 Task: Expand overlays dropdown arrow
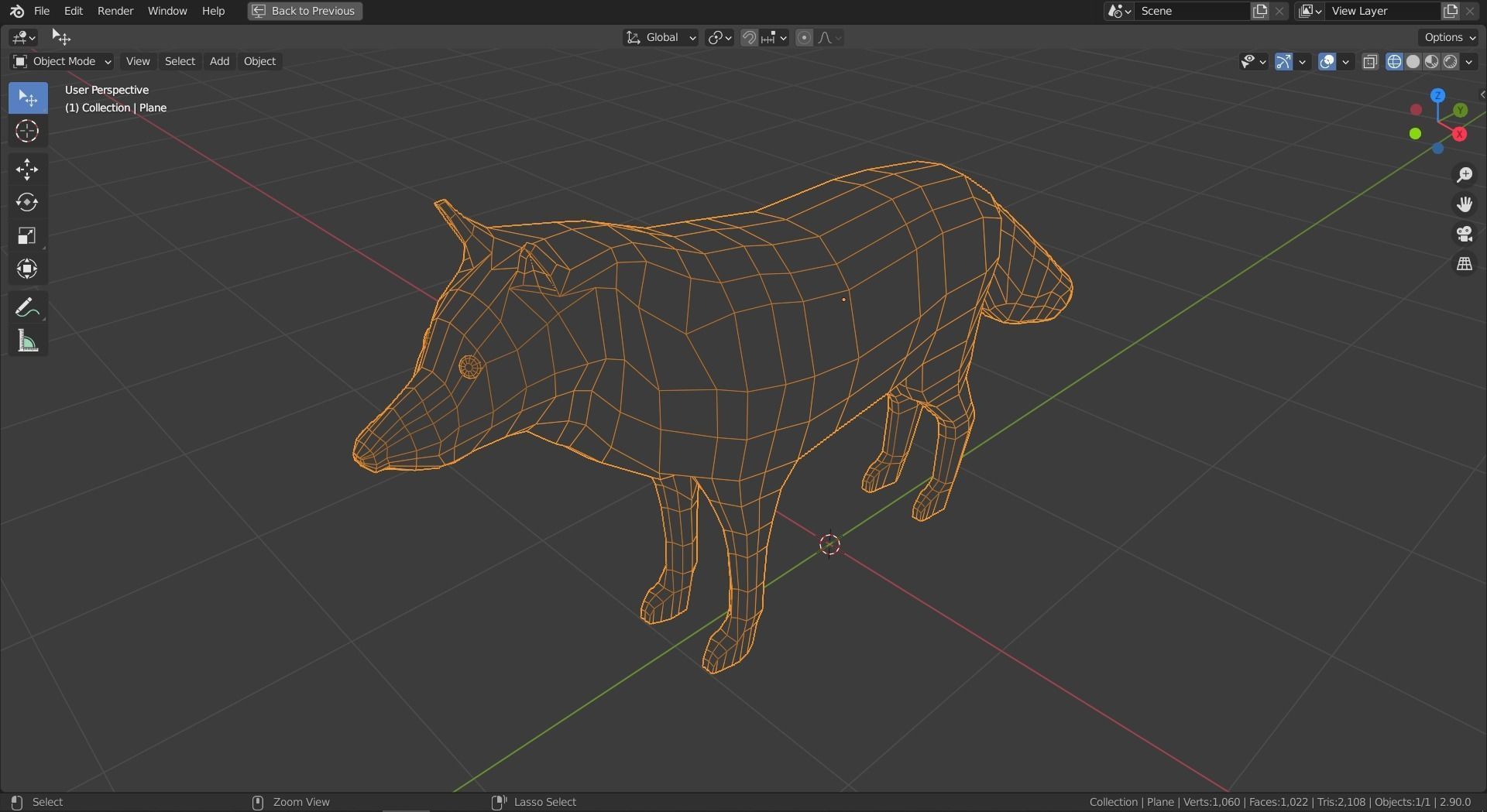(x=1346, y=62)
